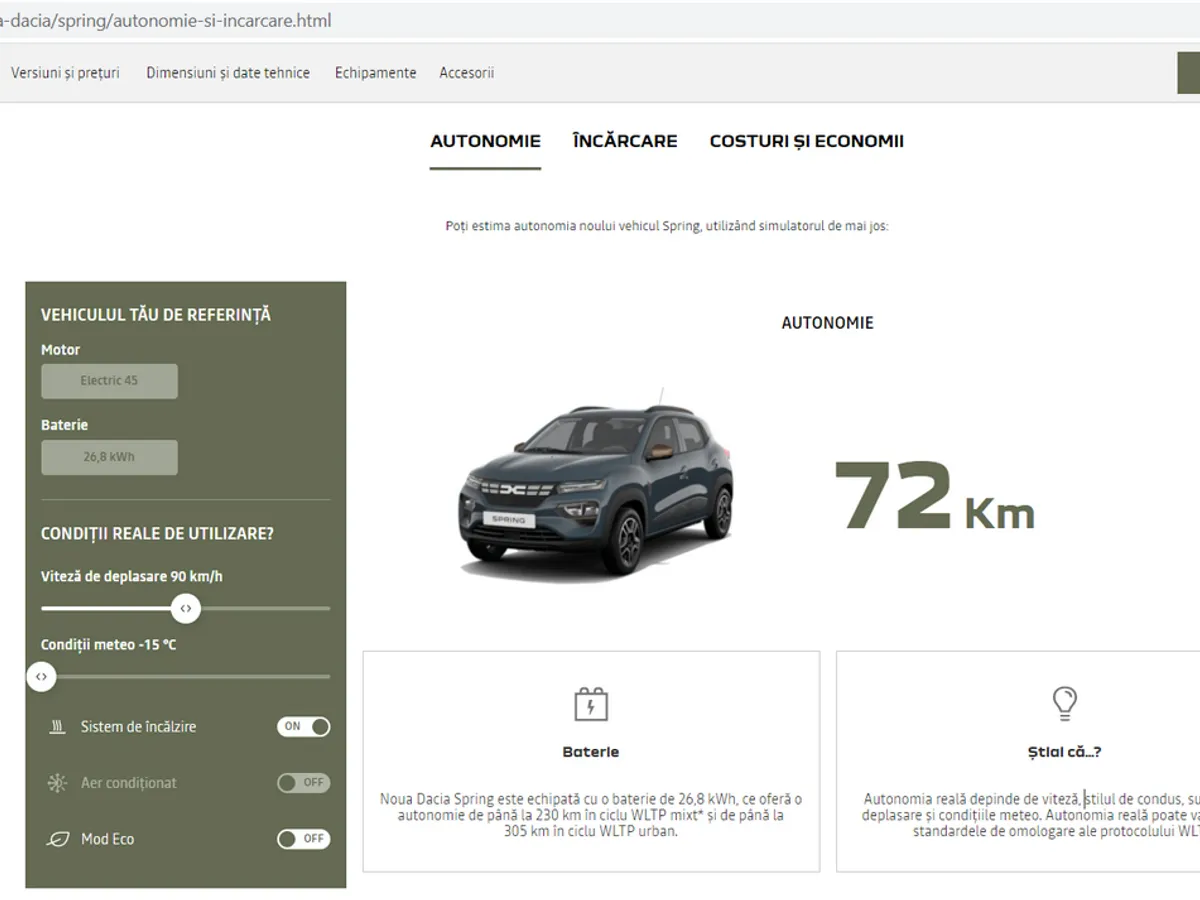Click the weather temperature slider handle

pyautogui.click(x=41, y=677)
